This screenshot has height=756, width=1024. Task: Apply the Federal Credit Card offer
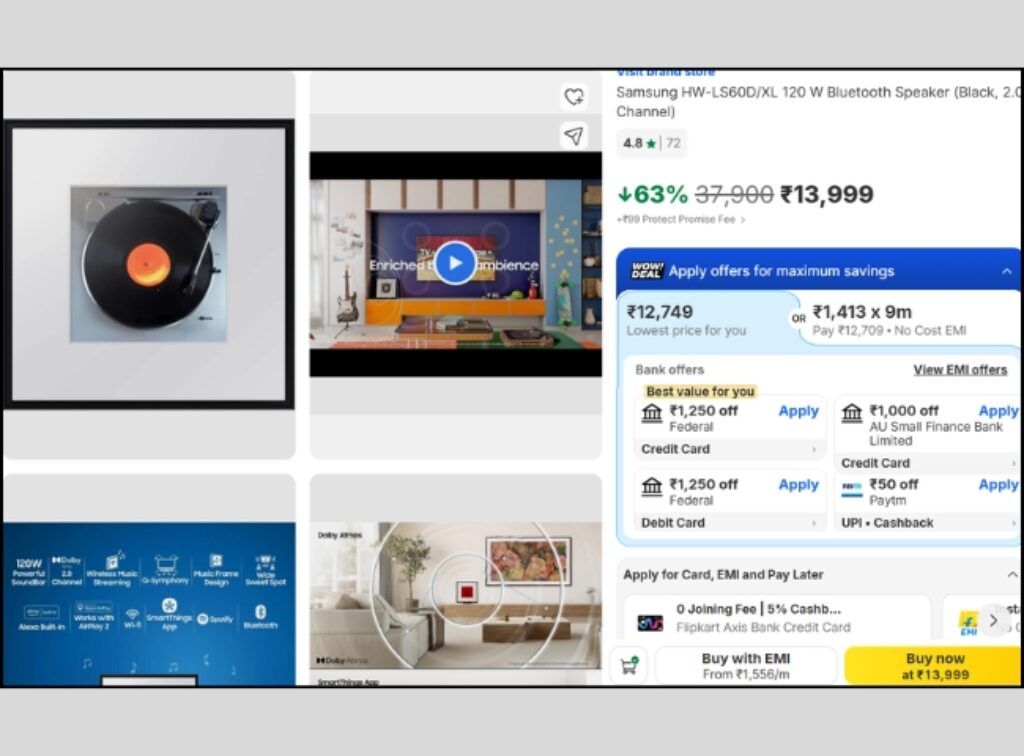point(798,411)
